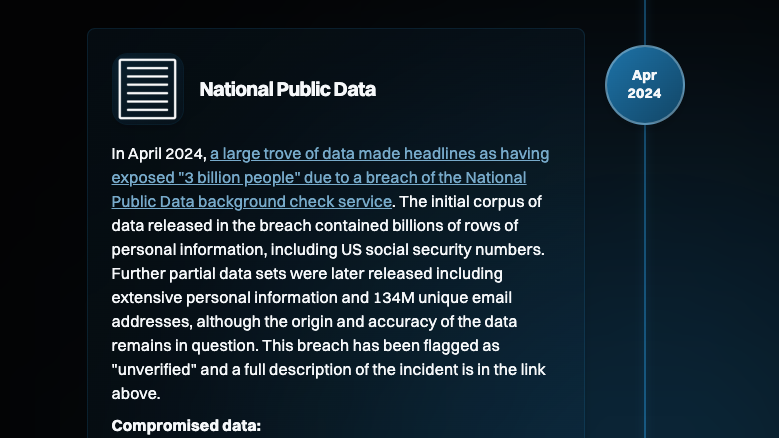Click the National Public Data document icon
This screenshot has width=779, height=438.
click(147, 89)
